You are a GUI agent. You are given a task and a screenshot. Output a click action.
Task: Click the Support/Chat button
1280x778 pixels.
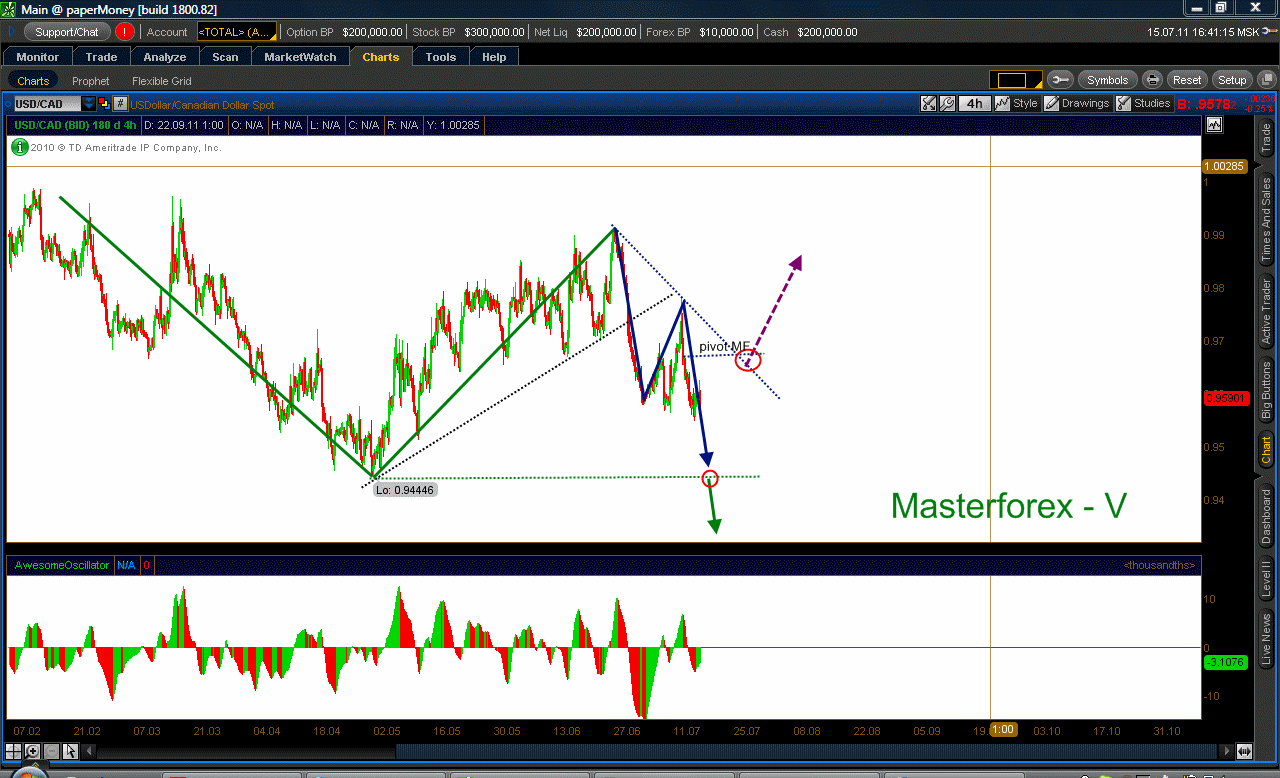click(67, 32)
